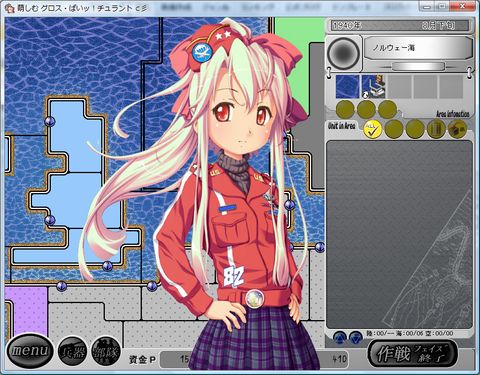Click the Area information label

[x=453, y=114]
